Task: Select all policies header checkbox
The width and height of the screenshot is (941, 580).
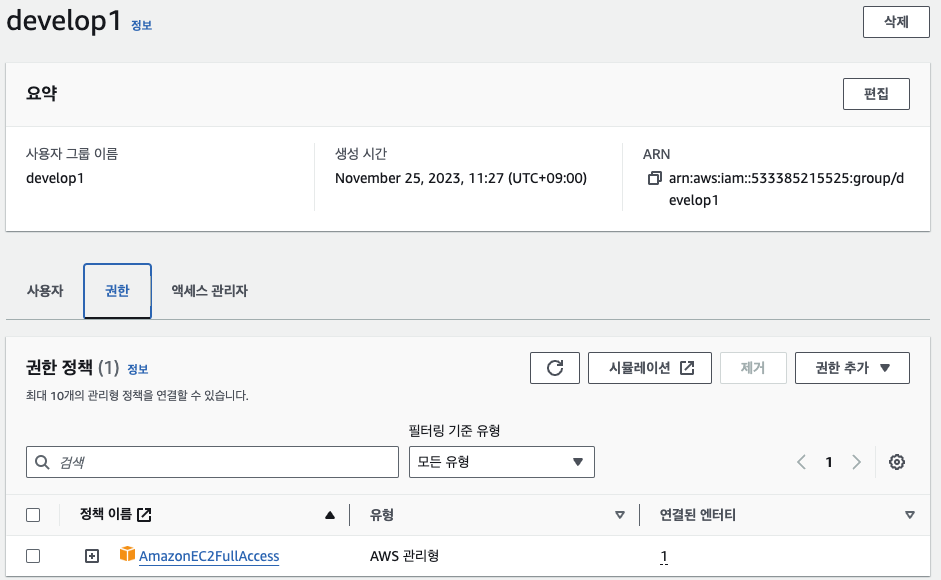Action: pos(33,515)
